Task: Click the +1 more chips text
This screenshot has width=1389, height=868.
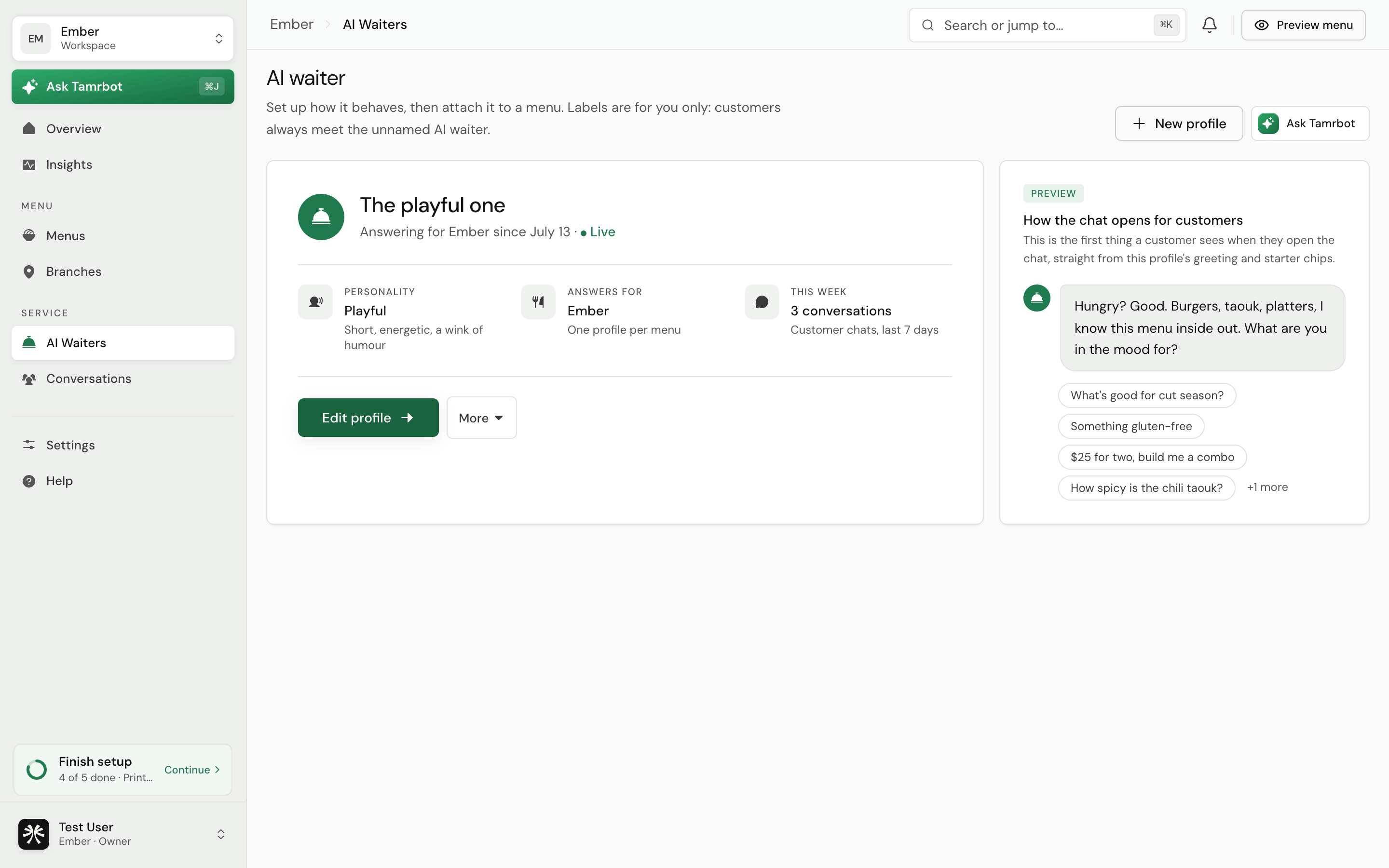Action: (x=1267, y=487)
